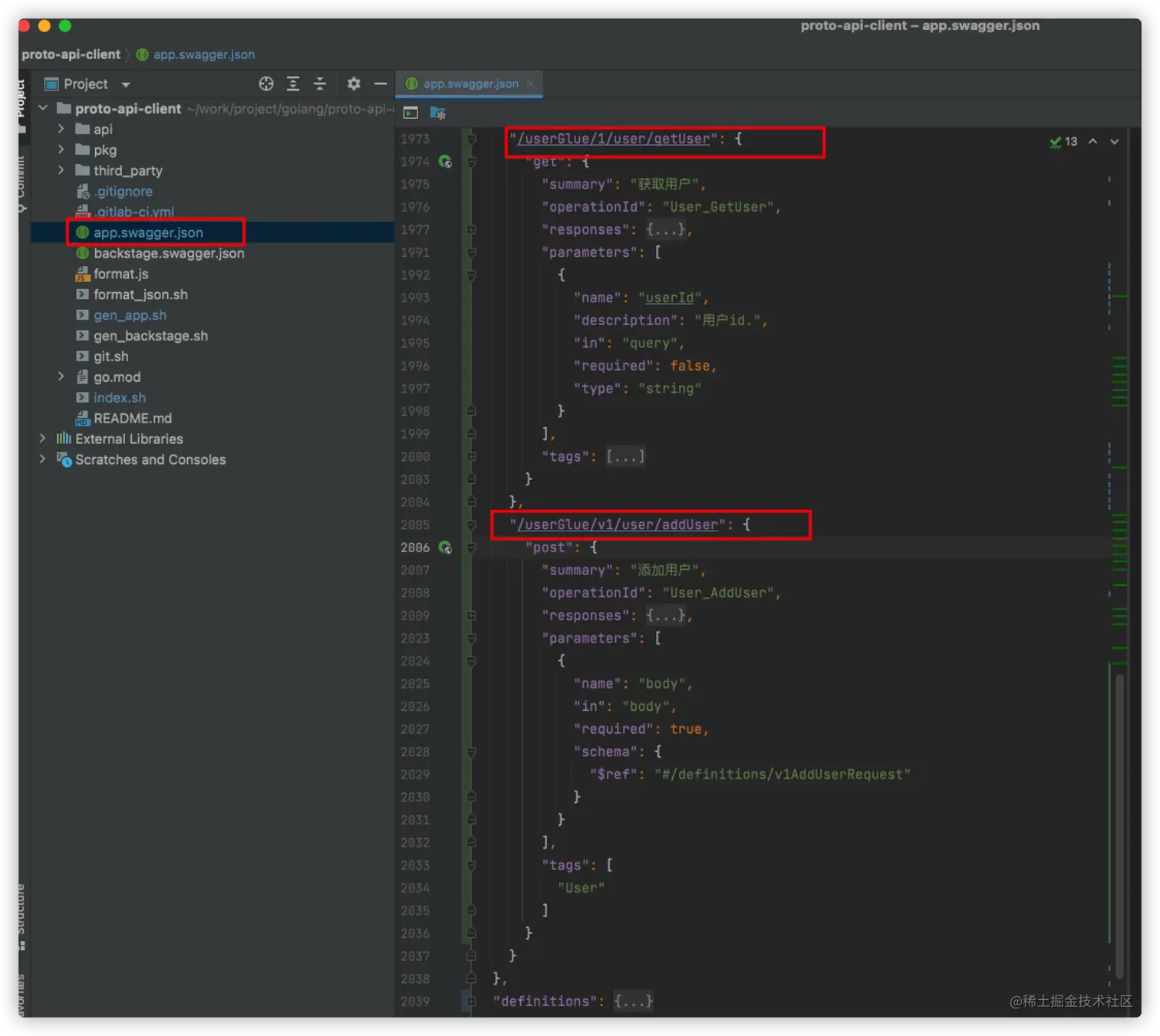This screenshot has height=1036, width=1160.
Task: Select README.md file
Action: [x=132, y=418]
